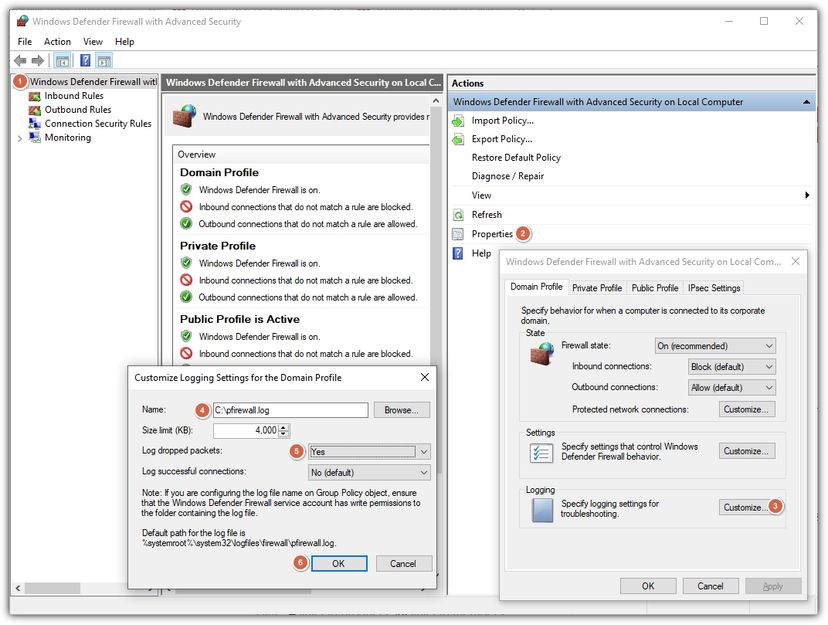Click the checklist icon in Settings section
The image size is (828, 625).
pyautogui.click(x=542, y=453)
